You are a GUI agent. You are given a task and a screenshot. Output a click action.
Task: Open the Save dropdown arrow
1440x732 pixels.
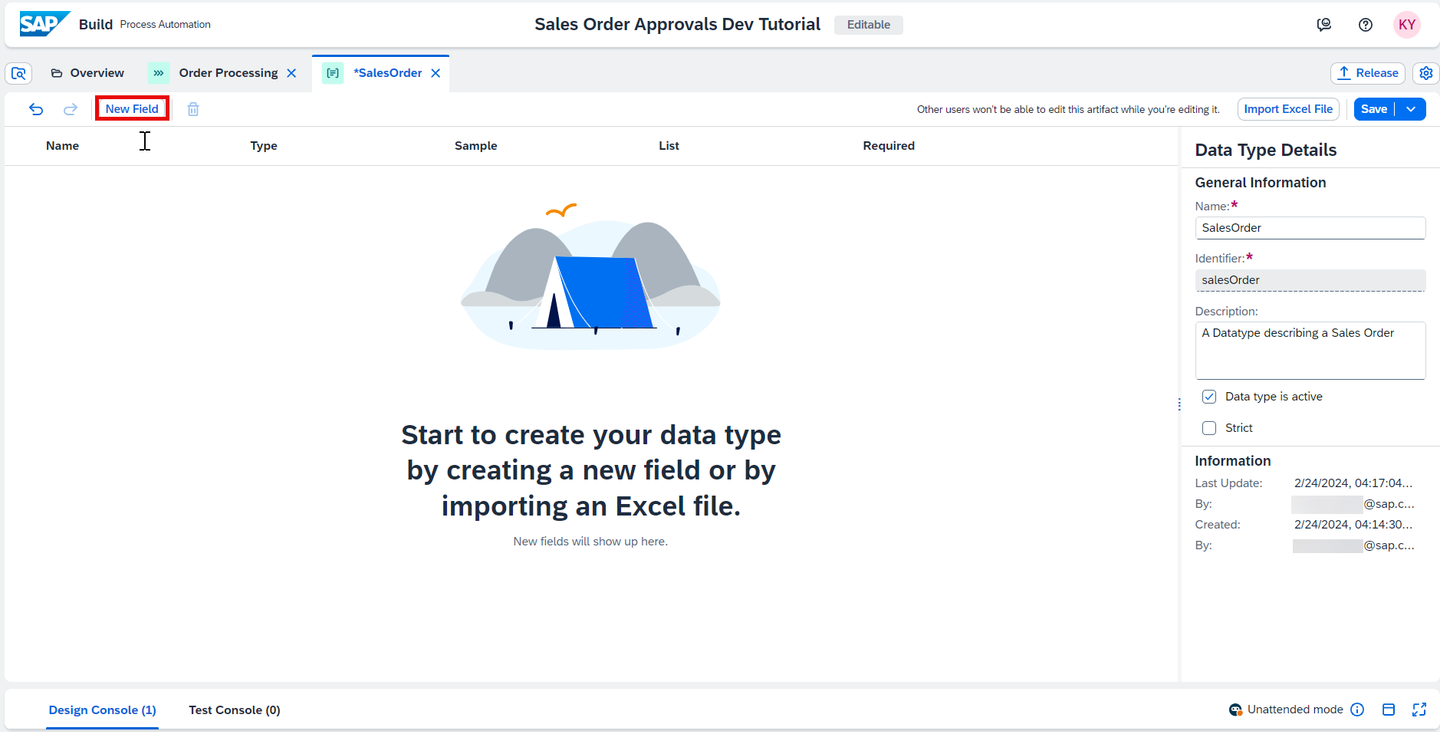[1411, 109]
